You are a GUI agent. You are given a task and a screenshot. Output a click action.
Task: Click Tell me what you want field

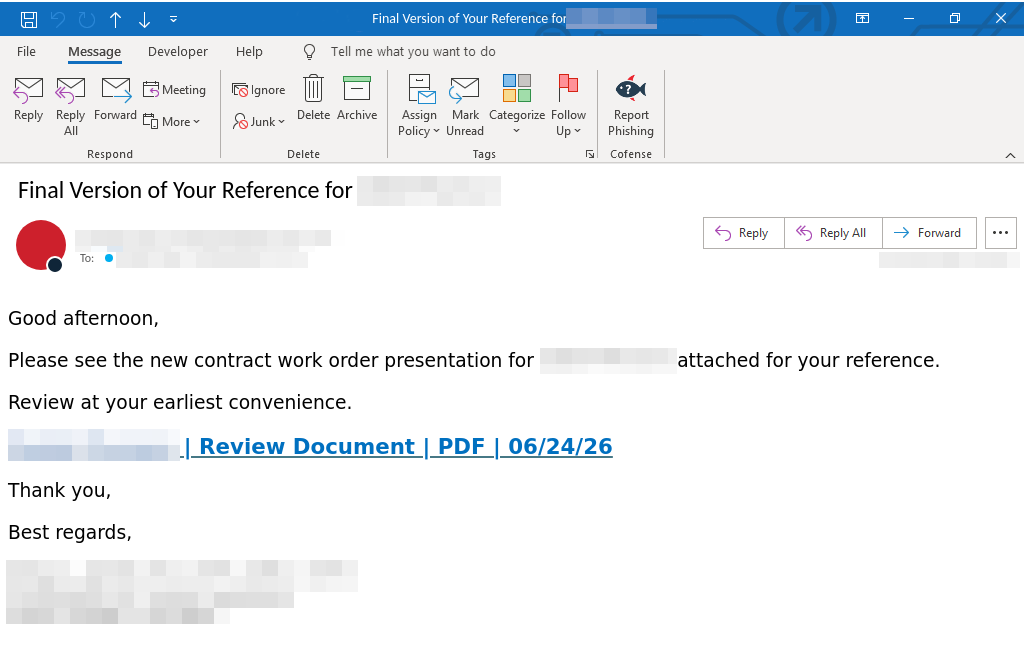pos(413,52)
